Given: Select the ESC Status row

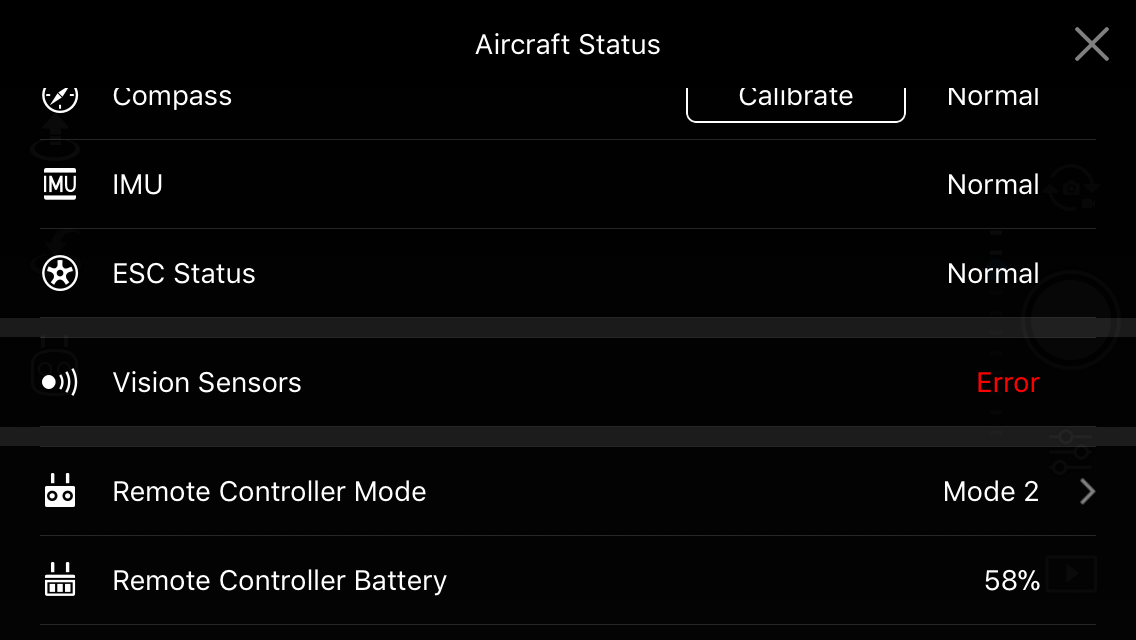Looking at the screenshot, I should point(568,273).
